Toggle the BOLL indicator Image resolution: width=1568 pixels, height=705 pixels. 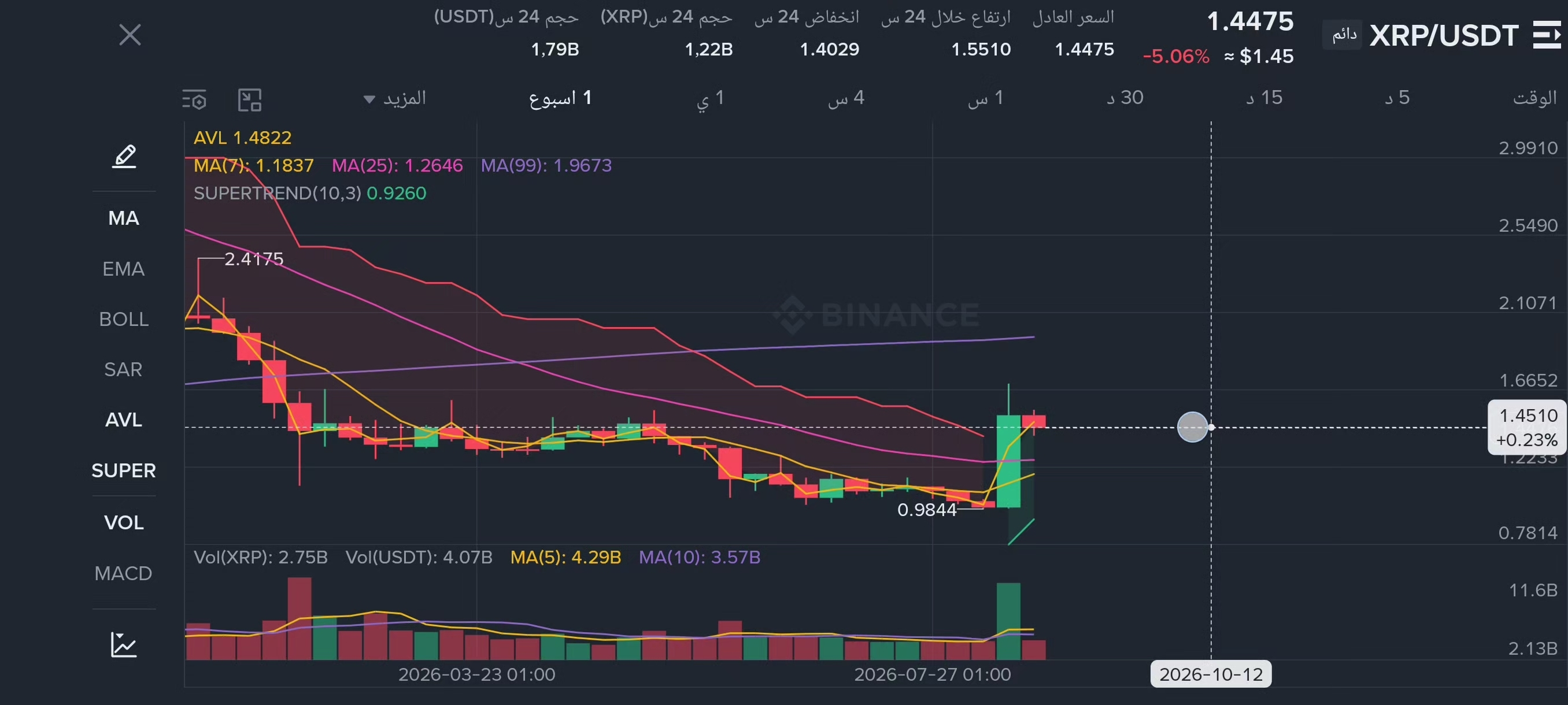tap(124, 320)
